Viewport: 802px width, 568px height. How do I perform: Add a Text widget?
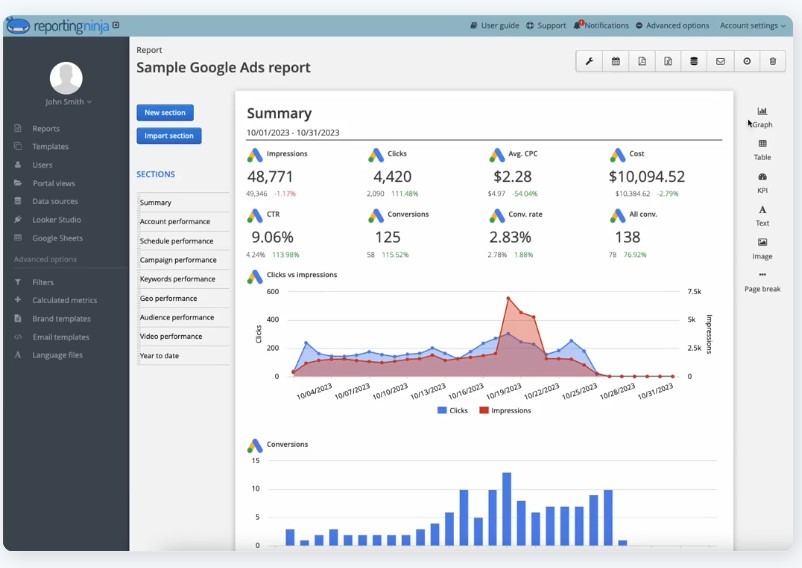pos(762,216)
